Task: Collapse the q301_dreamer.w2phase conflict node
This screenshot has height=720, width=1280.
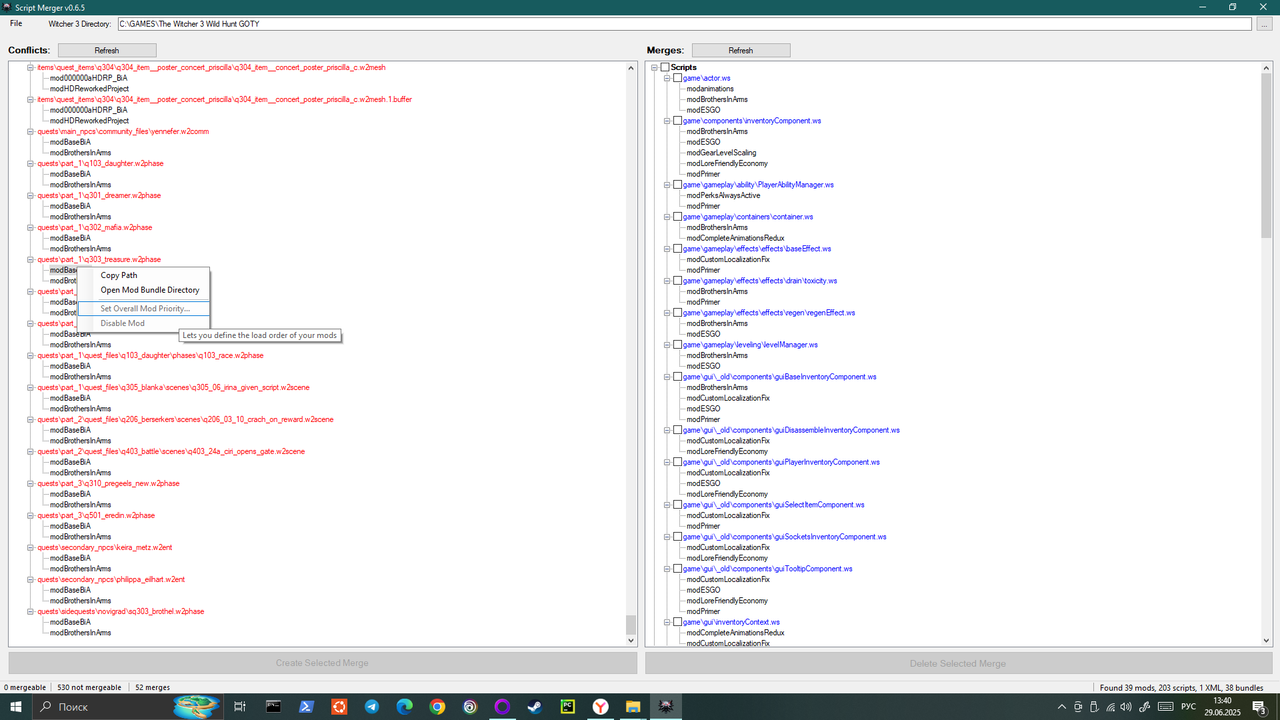Action: [x=30, y=195]
